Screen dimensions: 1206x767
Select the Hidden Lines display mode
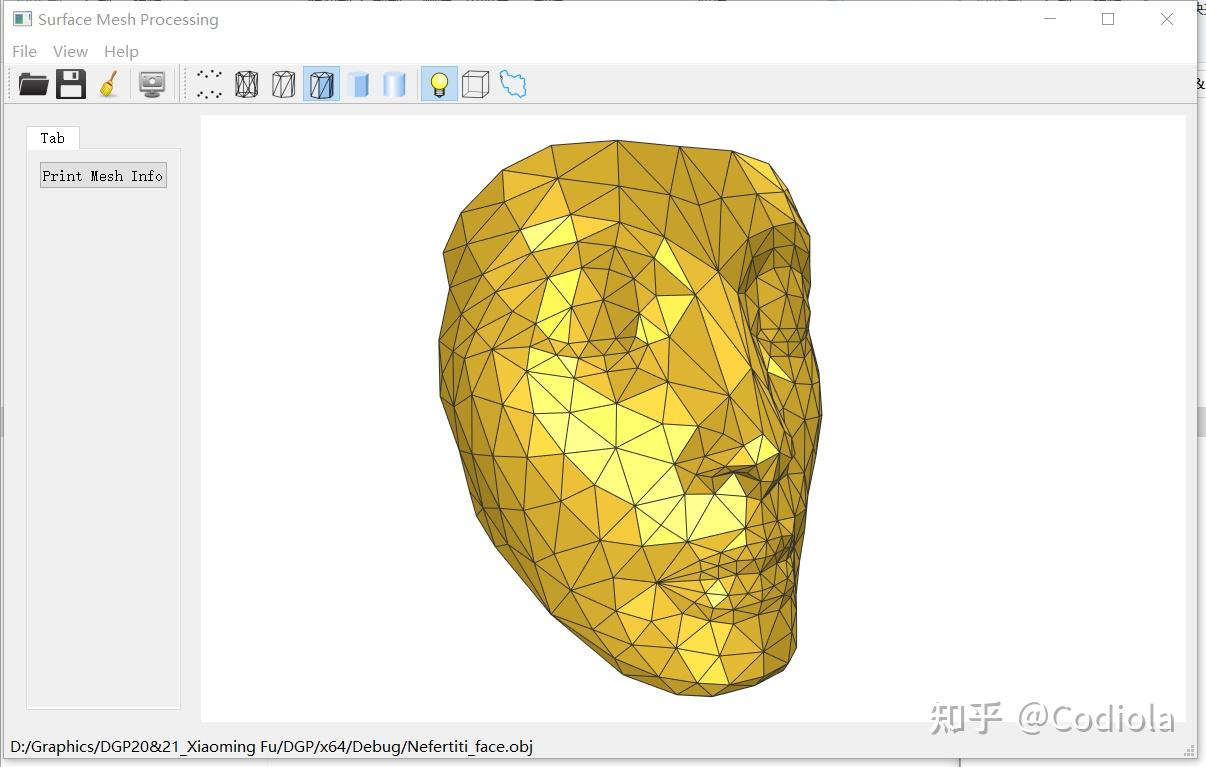click(283, 84)
